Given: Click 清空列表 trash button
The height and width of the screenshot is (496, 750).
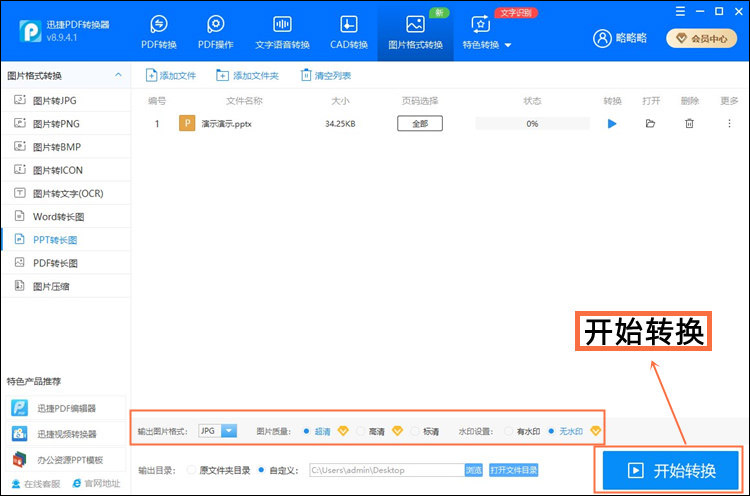Looking at the screenshot, I should [326, 75].
